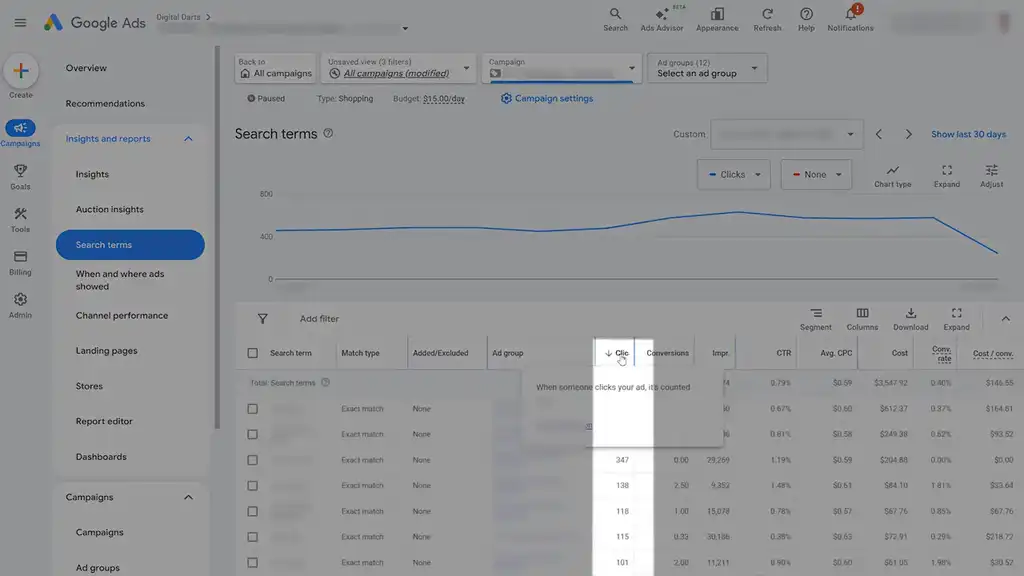Open the Custom date range dropdown
Viewport: 1024px width, 576px height.
click(786, 135)
